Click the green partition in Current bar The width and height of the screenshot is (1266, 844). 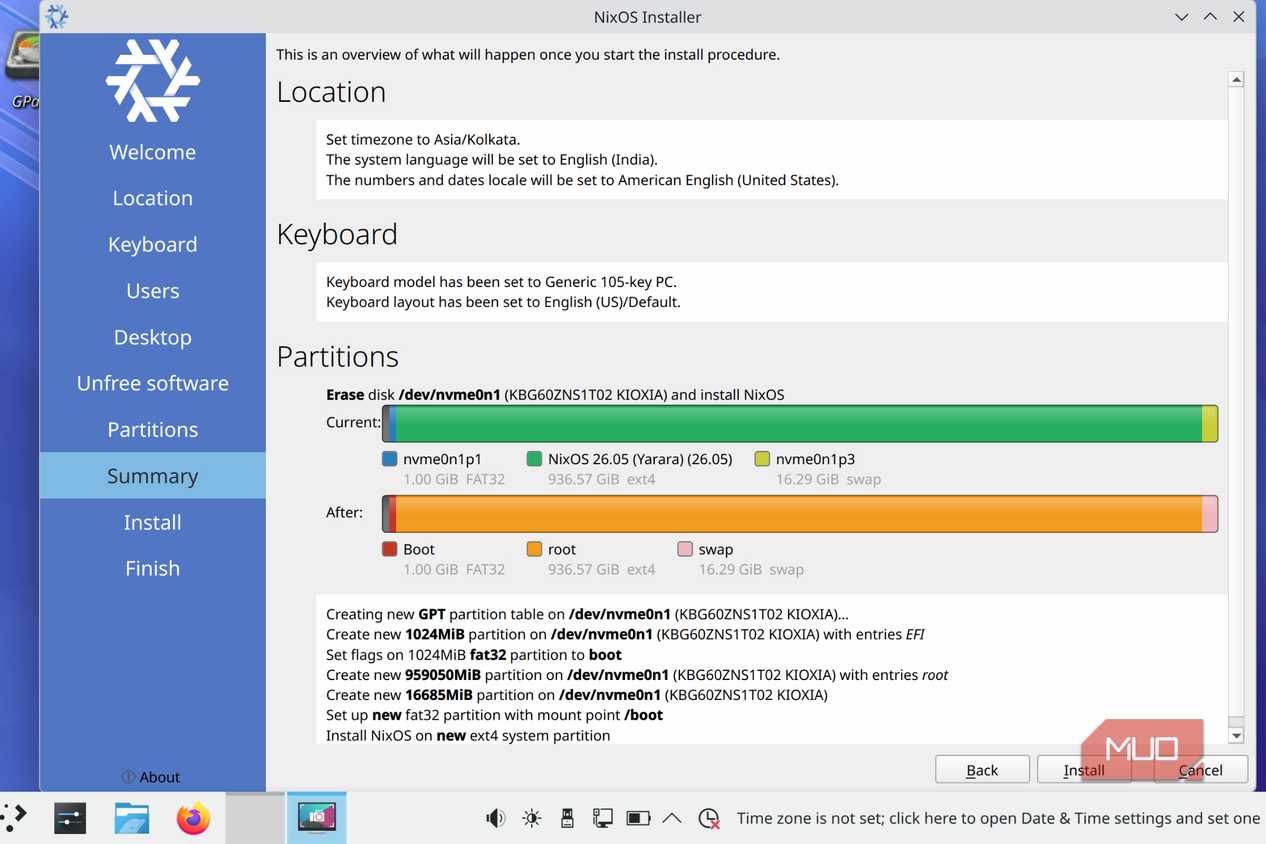799,423
